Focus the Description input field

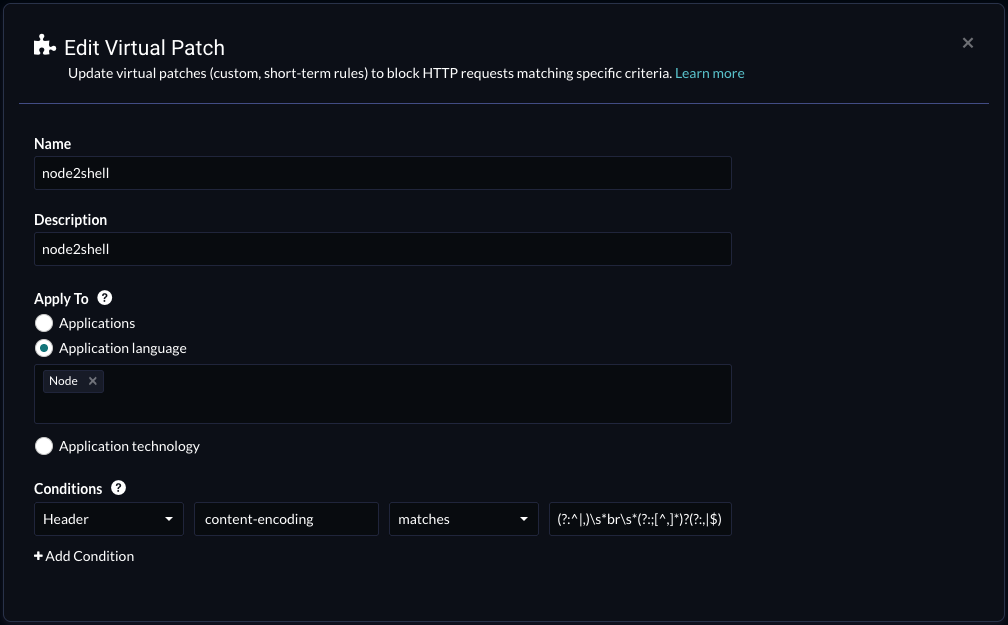click(x=382, y=249)
